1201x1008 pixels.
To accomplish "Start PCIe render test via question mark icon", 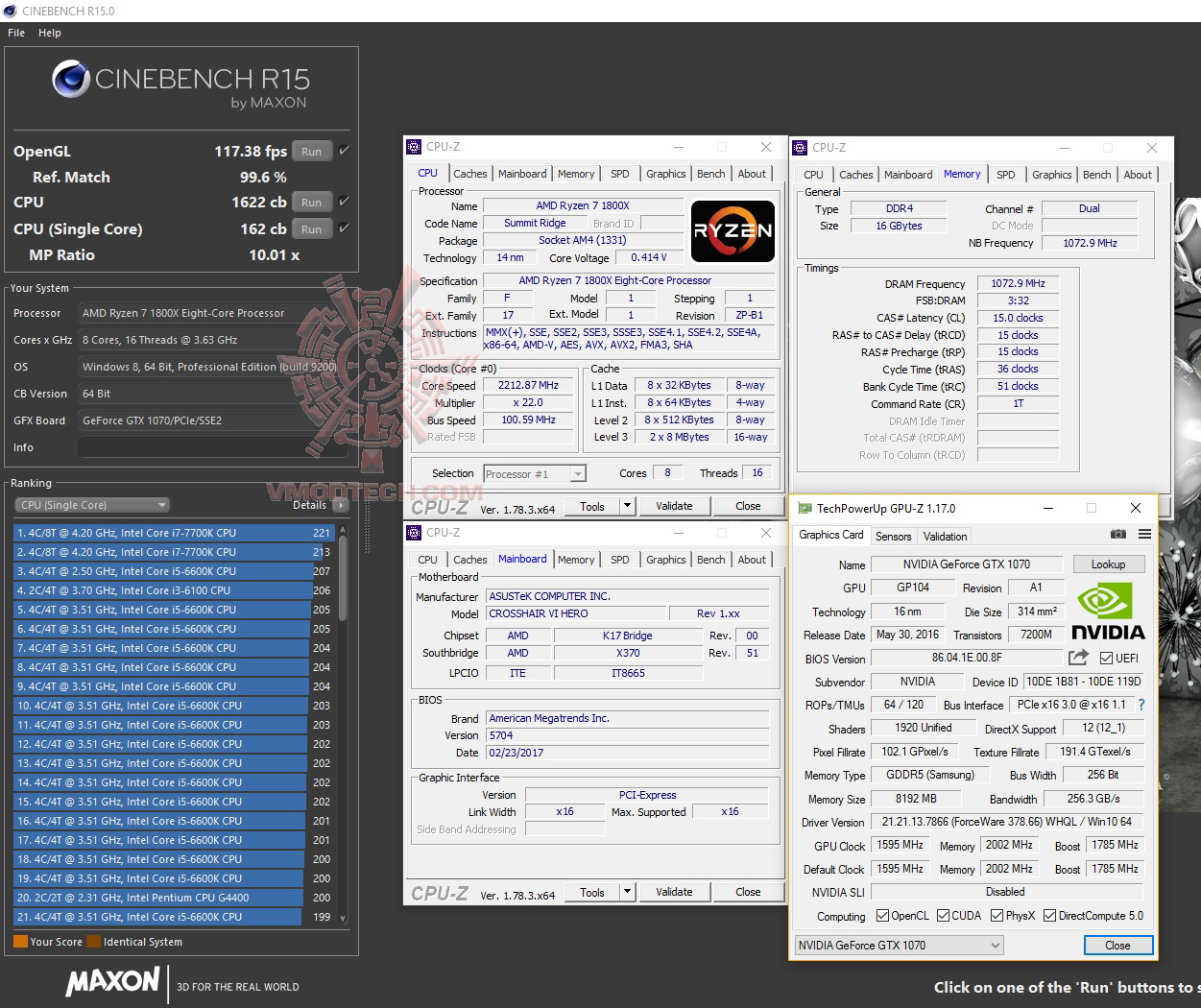I will [1141, 704].
